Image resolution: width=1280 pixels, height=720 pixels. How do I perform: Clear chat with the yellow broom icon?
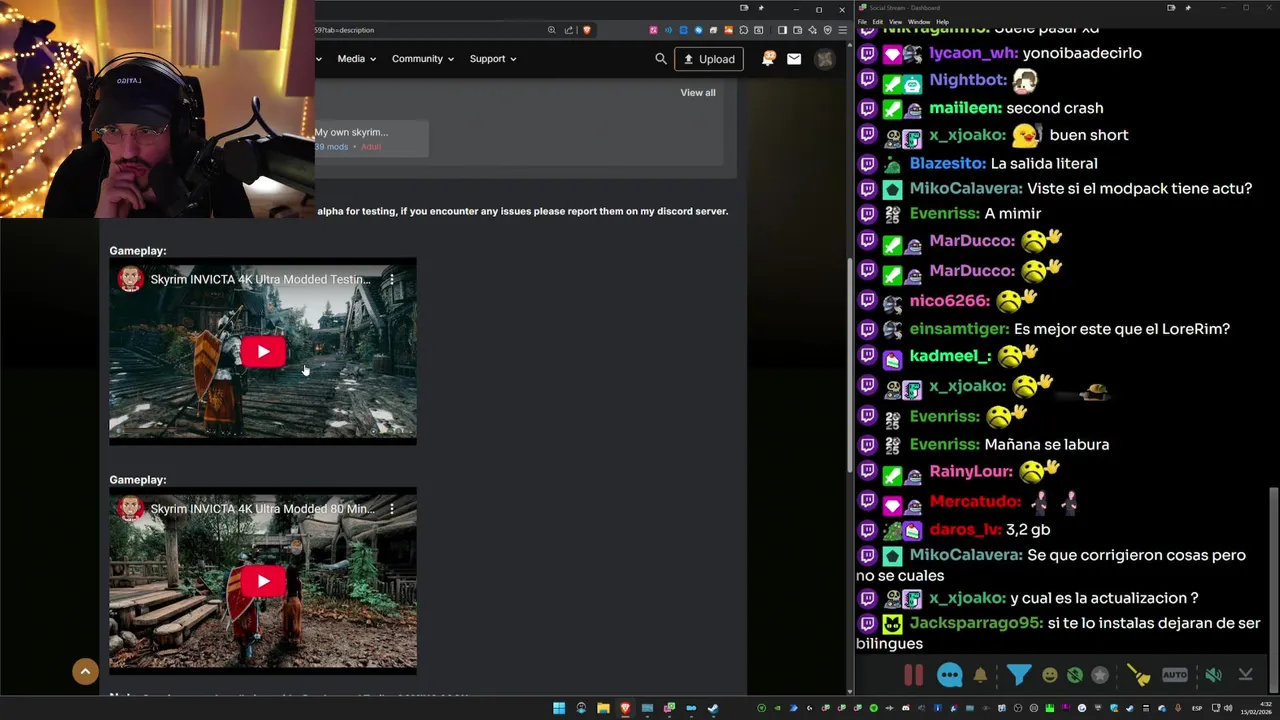click(x=1138, y=675)
